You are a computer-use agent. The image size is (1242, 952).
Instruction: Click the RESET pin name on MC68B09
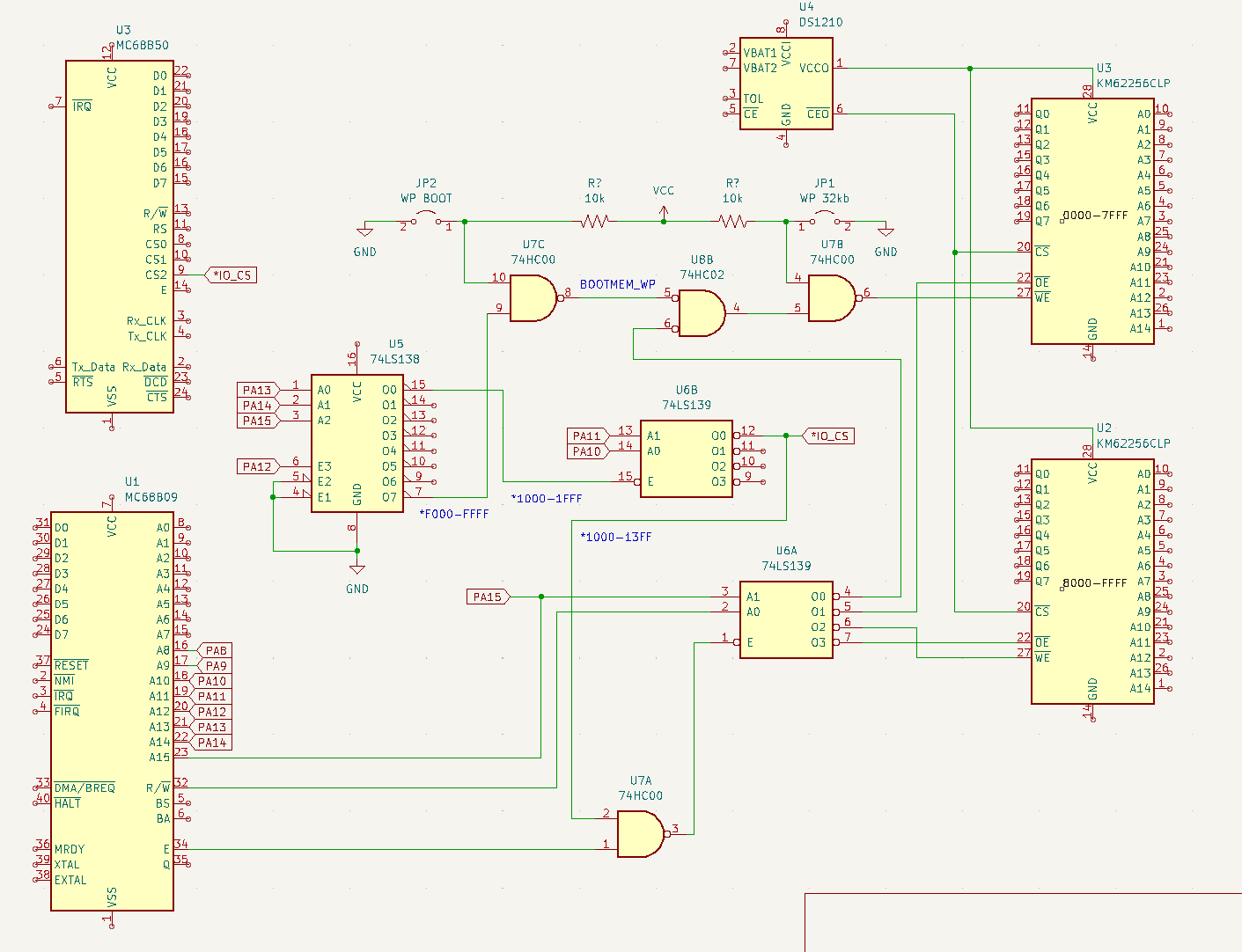coord(71,665)
